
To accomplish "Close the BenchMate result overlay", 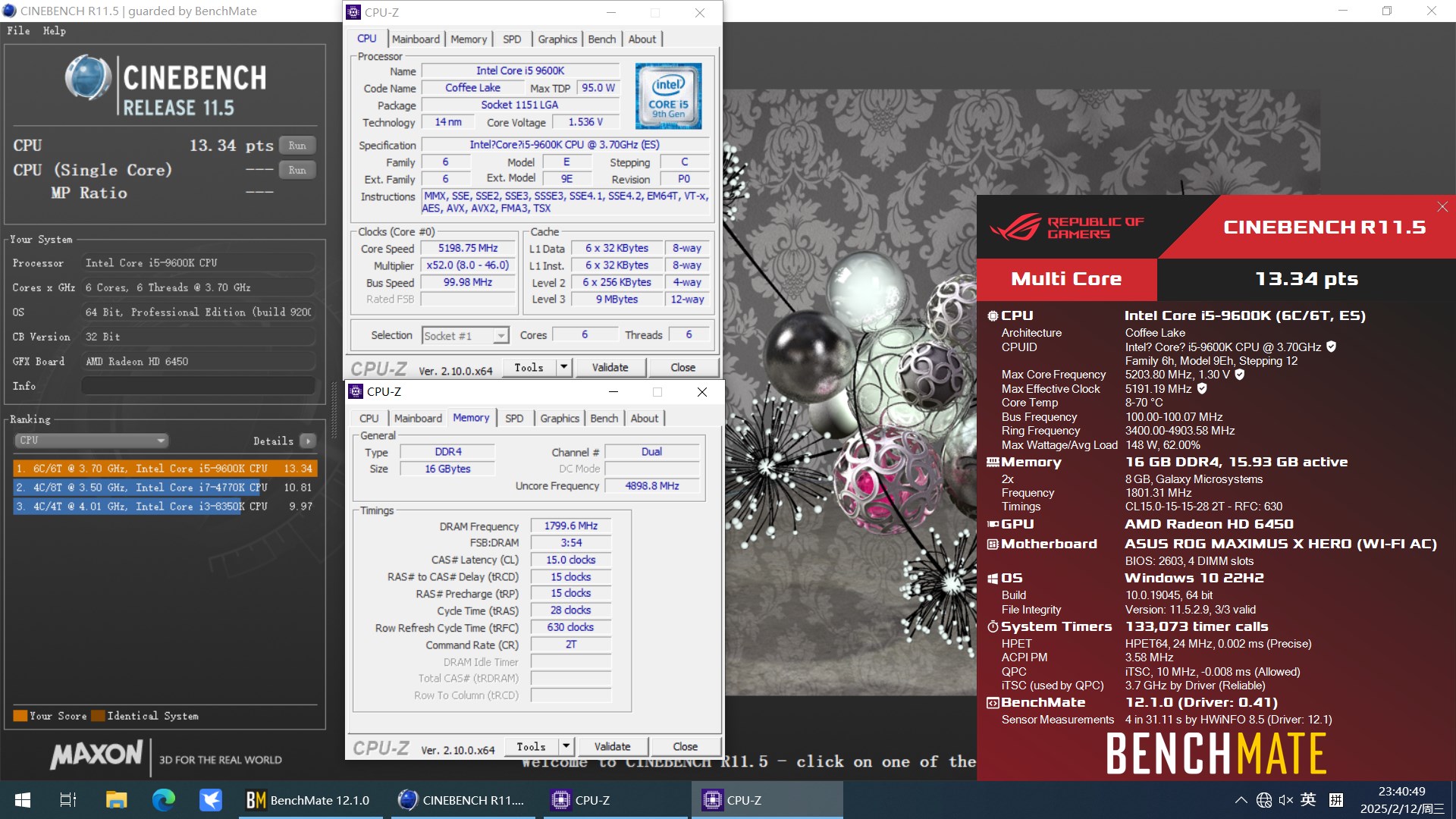I will [x=1442, y=207].
